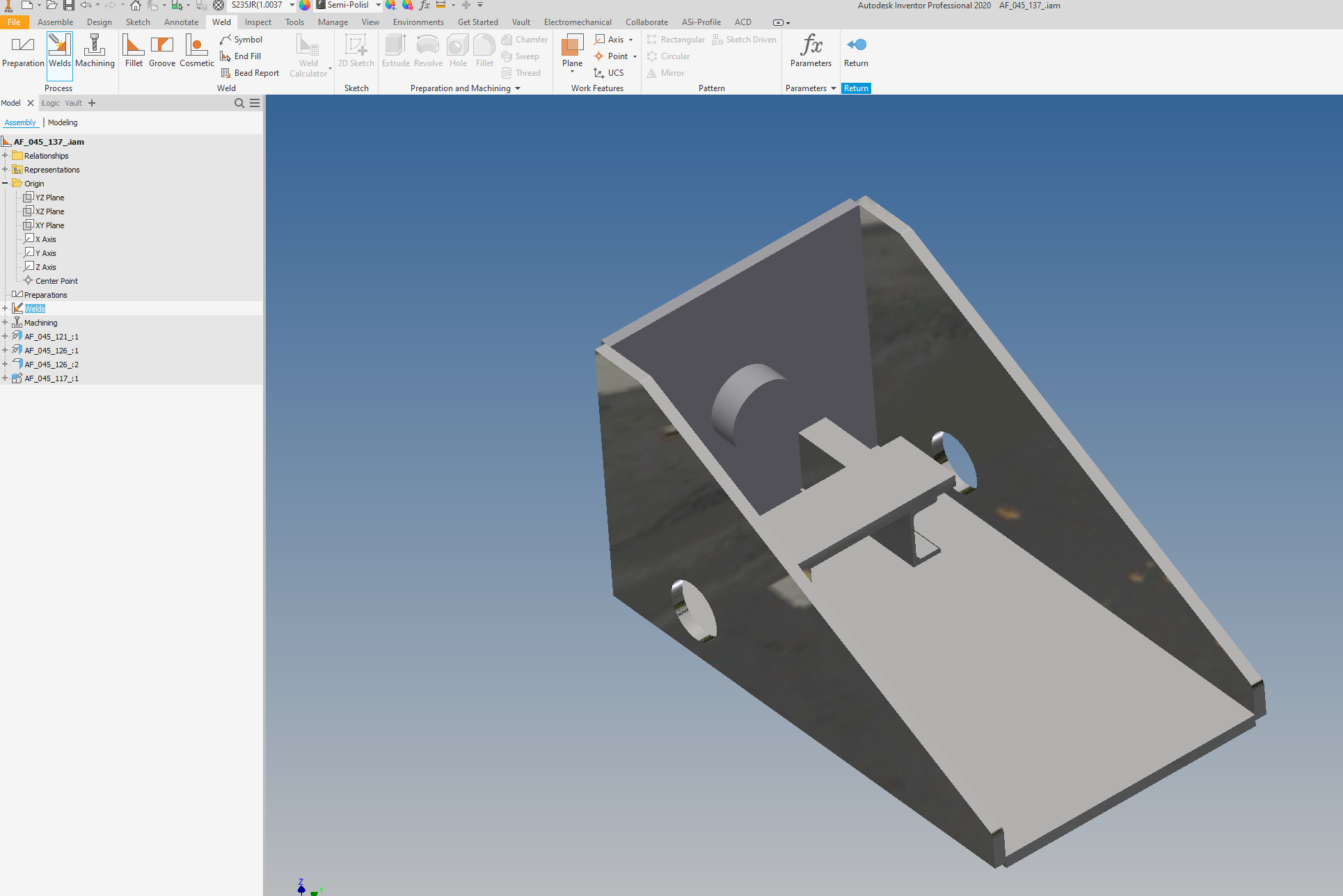Open the Electromechanical ribbon tab
This screenshot has height=896, width=1343.
[x=578, y=22]
